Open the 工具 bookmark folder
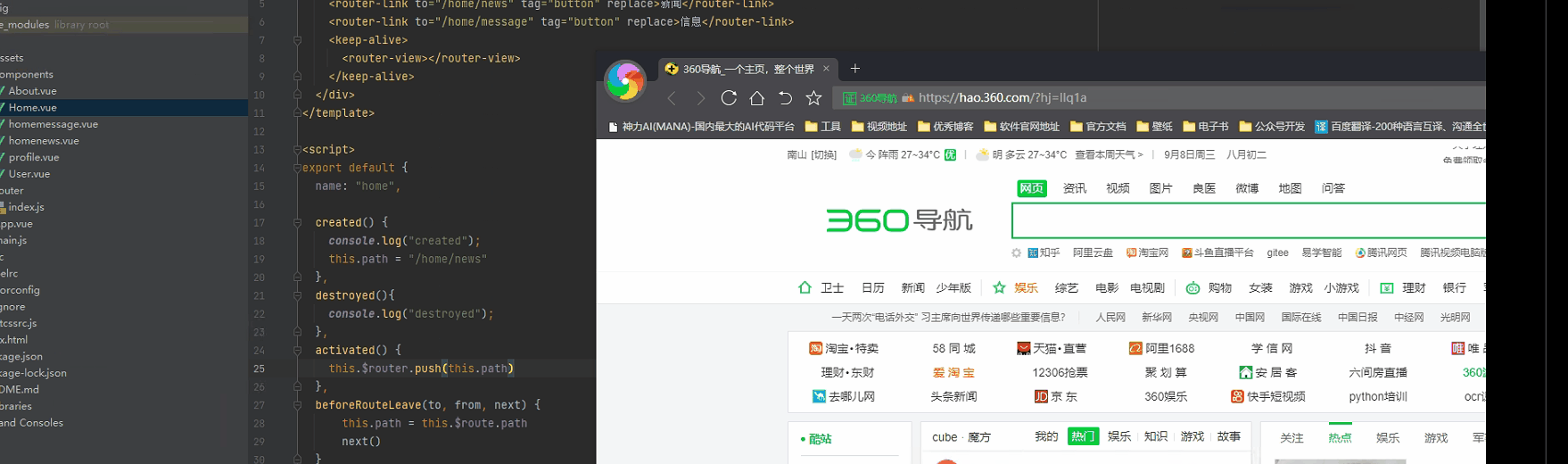Image resolution: width=1568 pixels, height=464 pixels. tap(823, 127)
